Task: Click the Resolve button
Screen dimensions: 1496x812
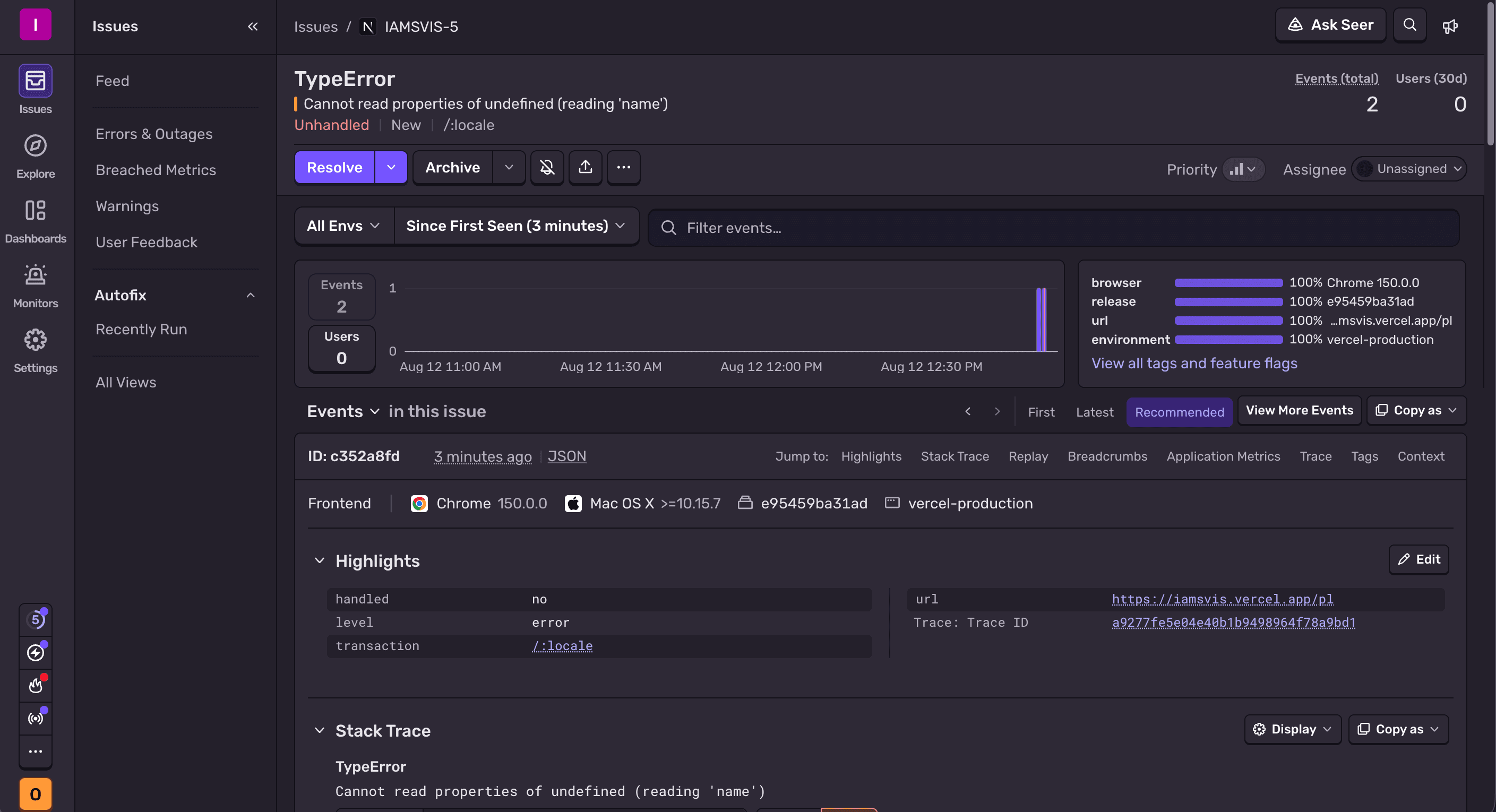Action: [334, 168]
